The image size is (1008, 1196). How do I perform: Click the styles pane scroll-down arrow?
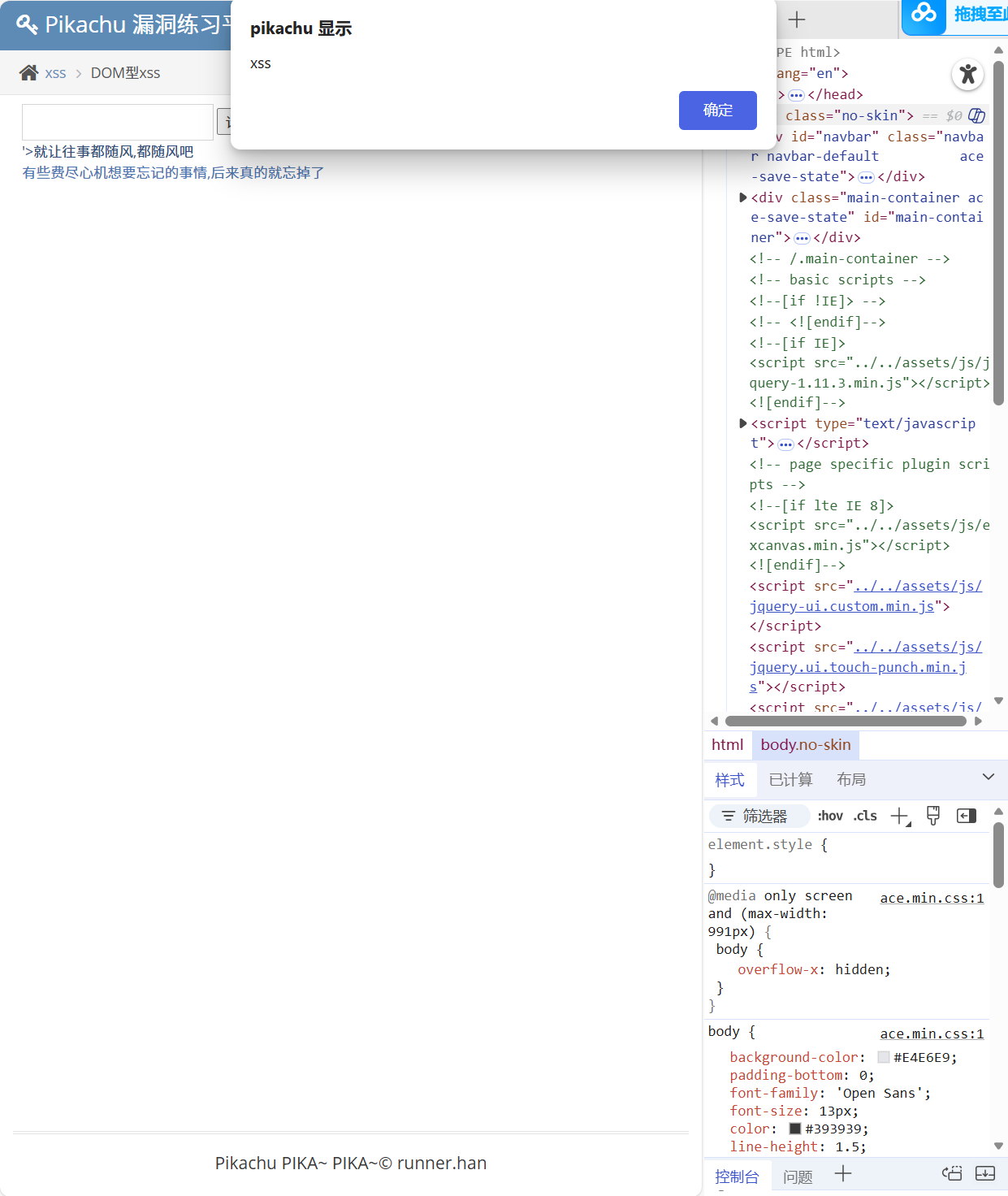(x=998, y=1146)
